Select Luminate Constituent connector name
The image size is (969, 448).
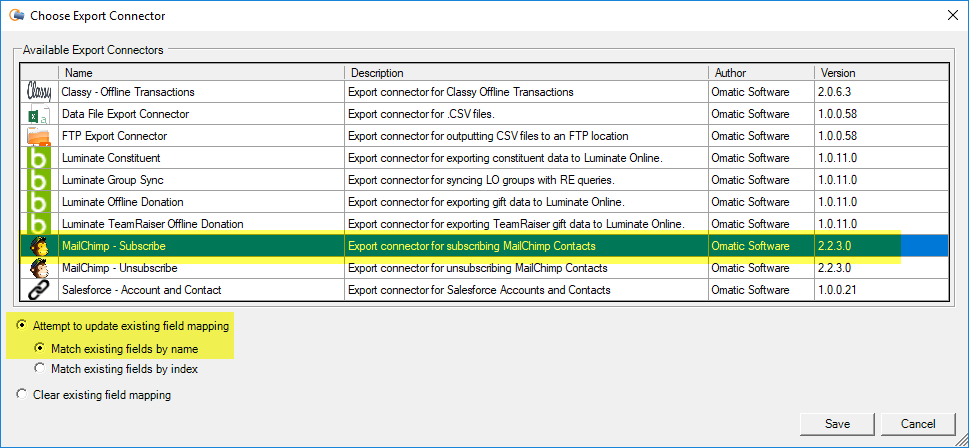111,158
